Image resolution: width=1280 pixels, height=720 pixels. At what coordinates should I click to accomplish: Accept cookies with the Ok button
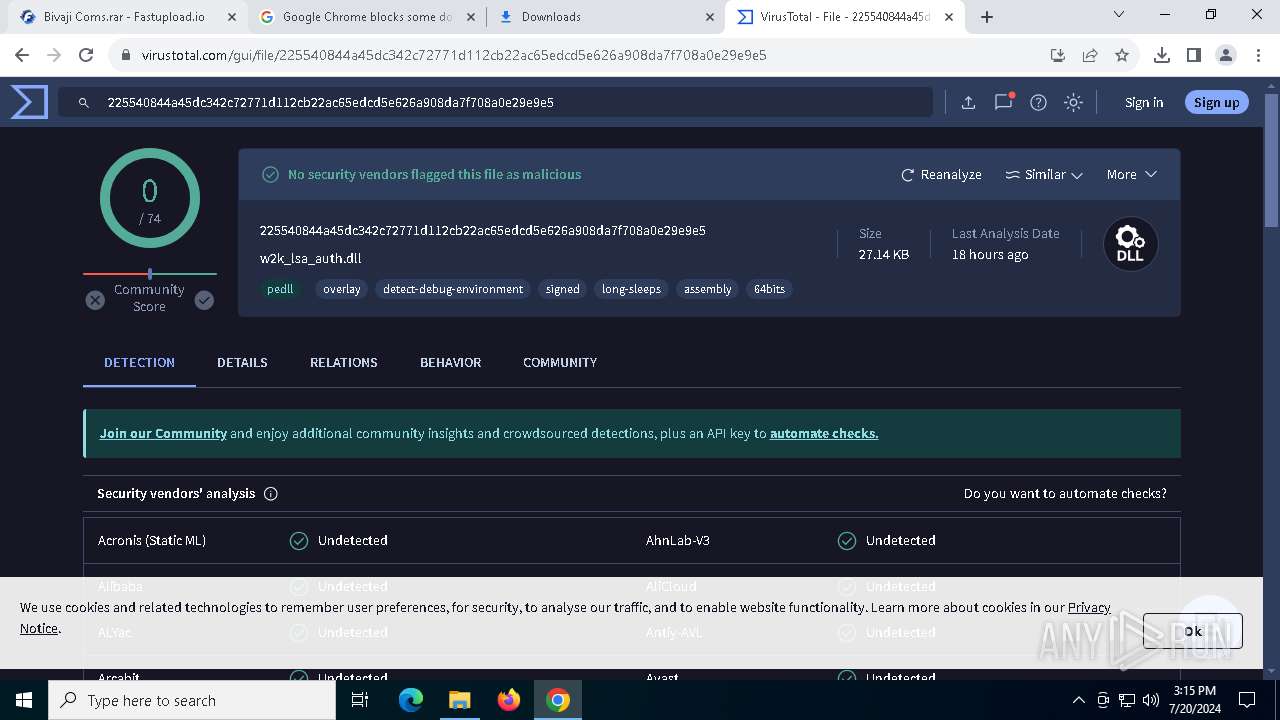click(1192, 631)
